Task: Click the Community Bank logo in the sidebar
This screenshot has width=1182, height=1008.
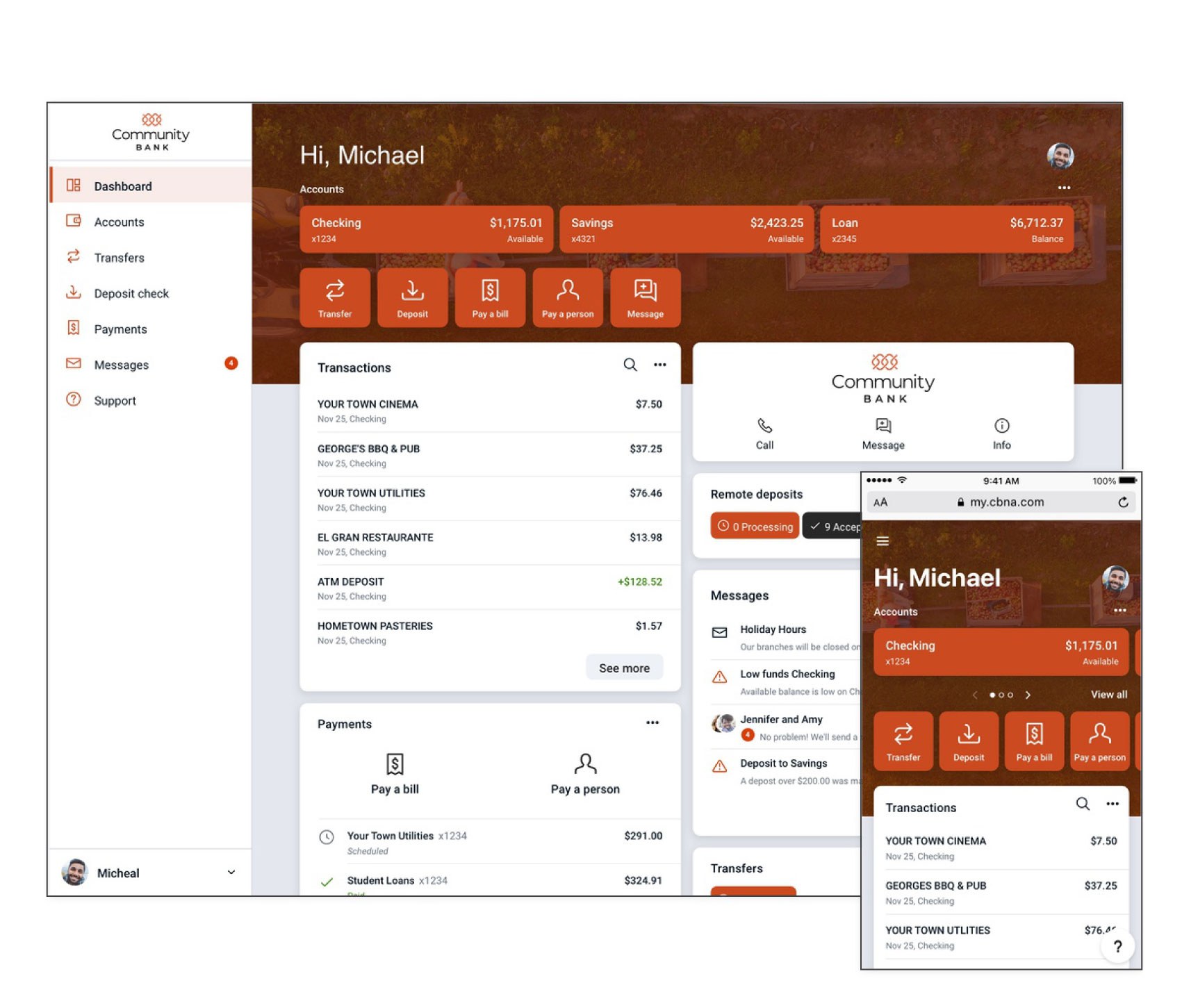Action: tap(151, 132)
